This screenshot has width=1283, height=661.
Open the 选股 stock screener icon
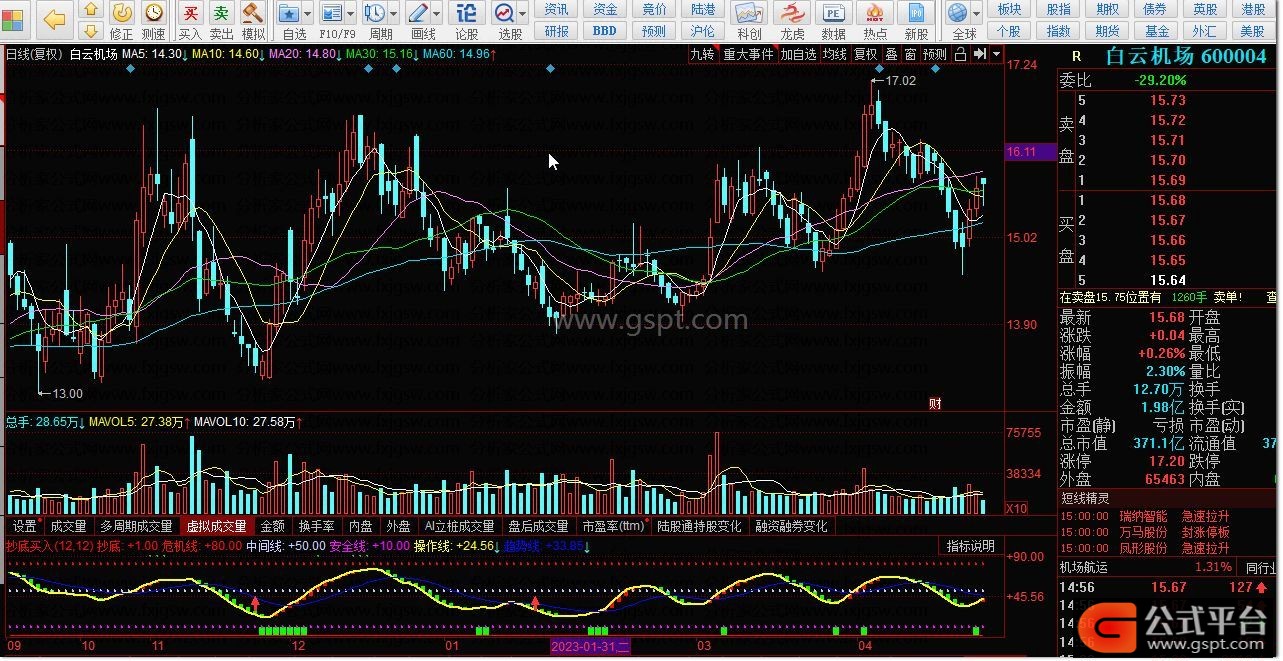click(x=509, y=20)
